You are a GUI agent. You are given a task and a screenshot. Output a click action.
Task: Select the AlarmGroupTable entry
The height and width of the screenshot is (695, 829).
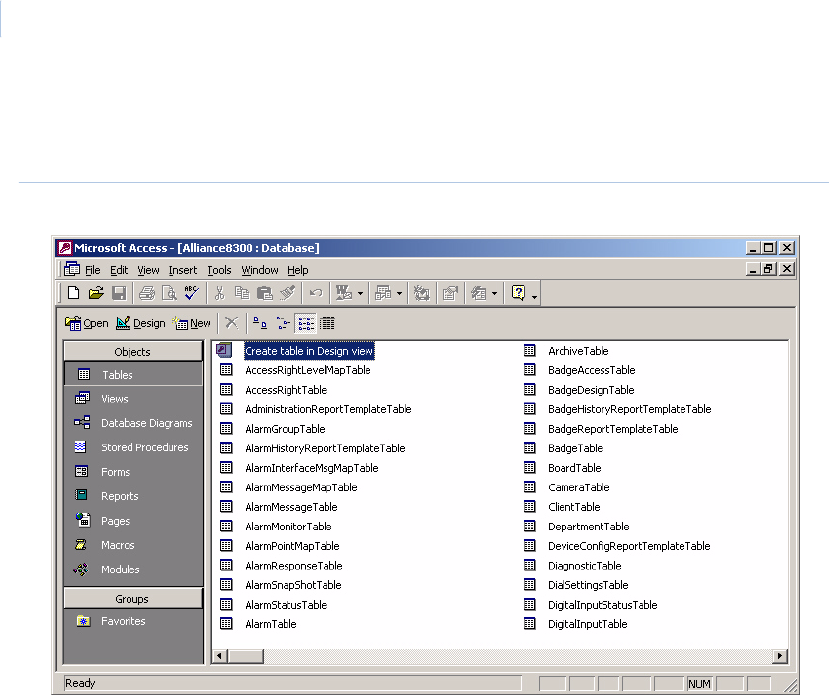[x=285, y=429]
